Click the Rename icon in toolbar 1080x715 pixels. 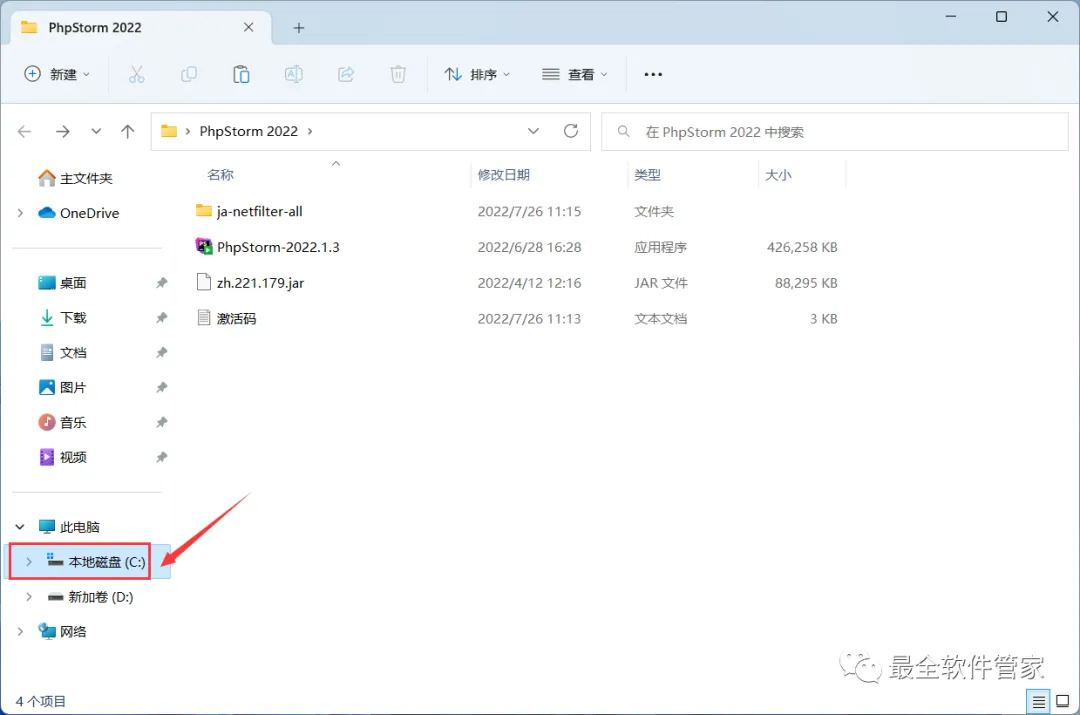tap(293, 74)
